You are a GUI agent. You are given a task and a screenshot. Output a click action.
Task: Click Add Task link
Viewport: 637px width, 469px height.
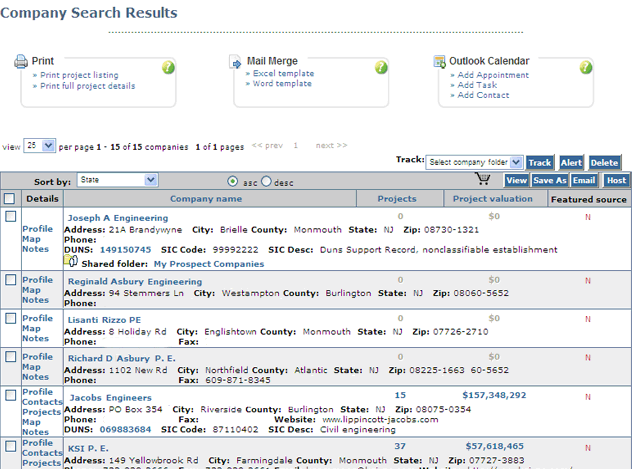tap(477, 85)
